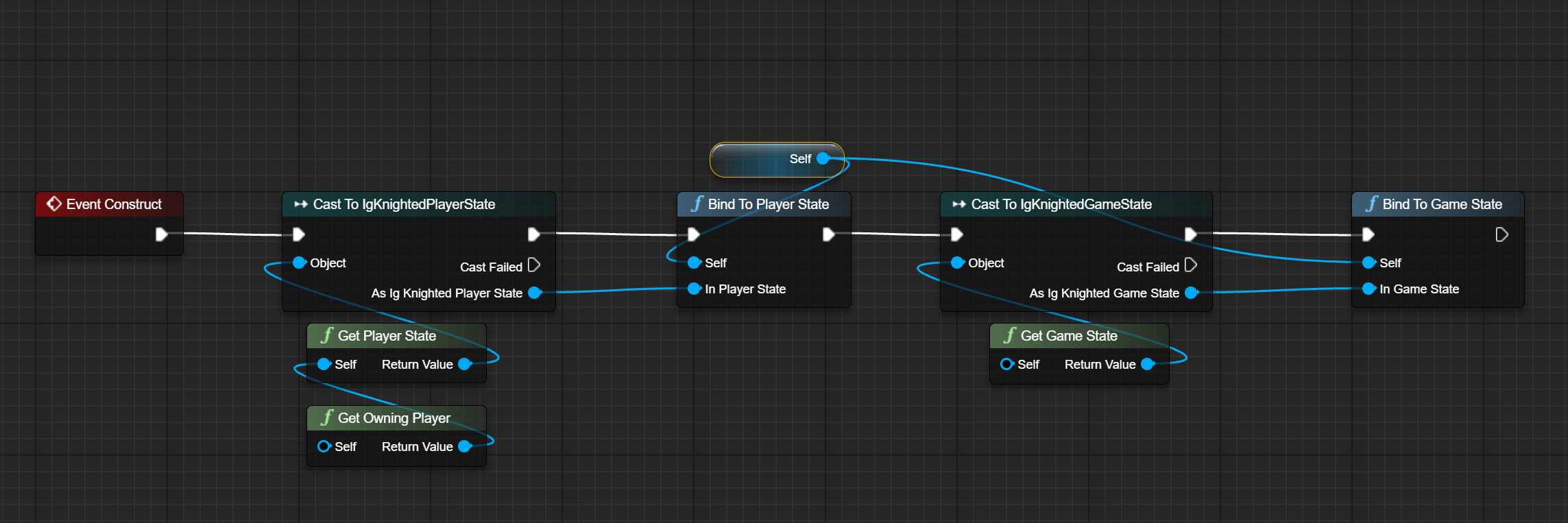This screenshot has height=523, width=1568.
Task: Click the Cast Failed pin on Cast To IgKnightedPlayerState
Action: click(535, 265)
